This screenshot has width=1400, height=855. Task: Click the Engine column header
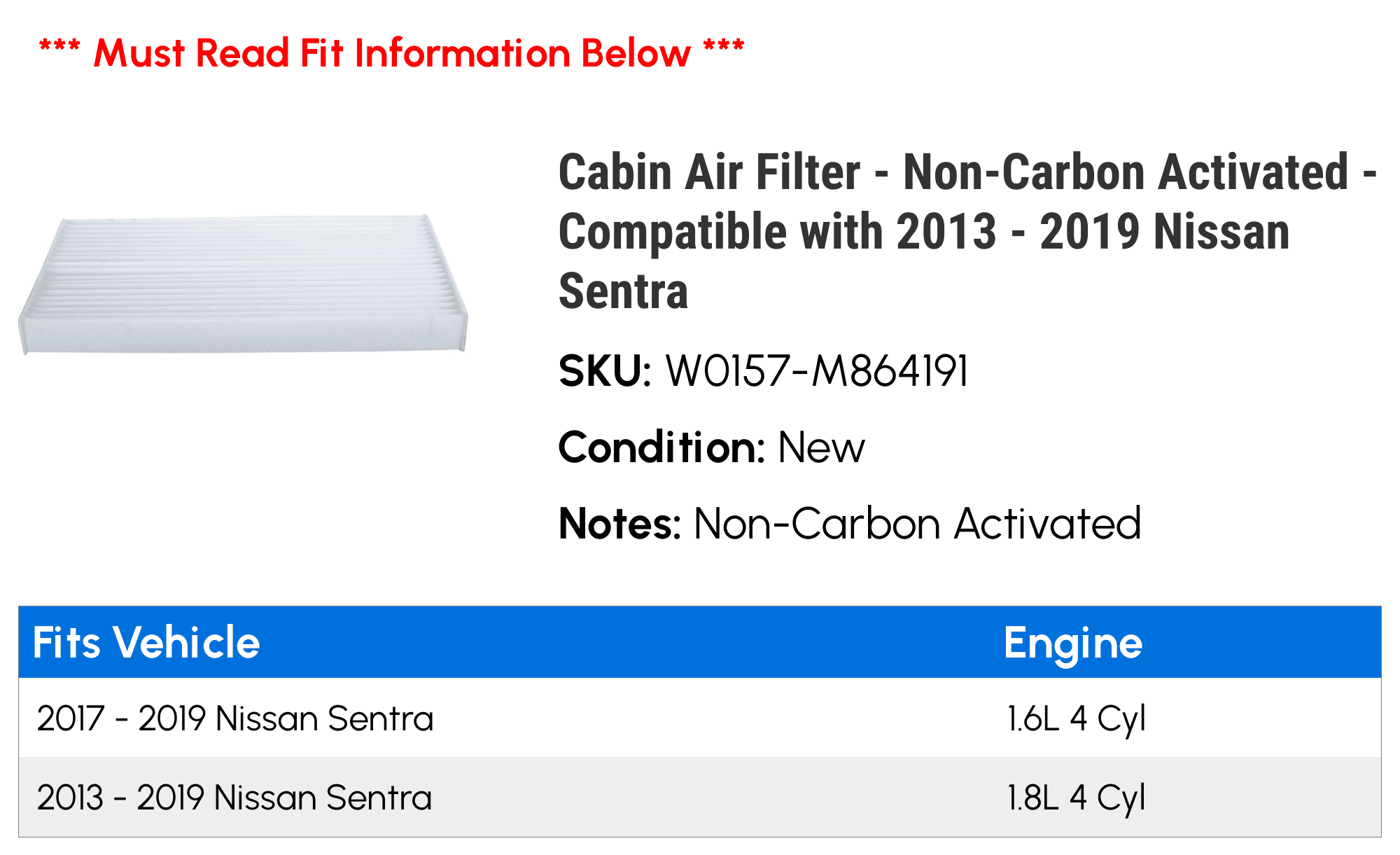tap(1073, 644)
